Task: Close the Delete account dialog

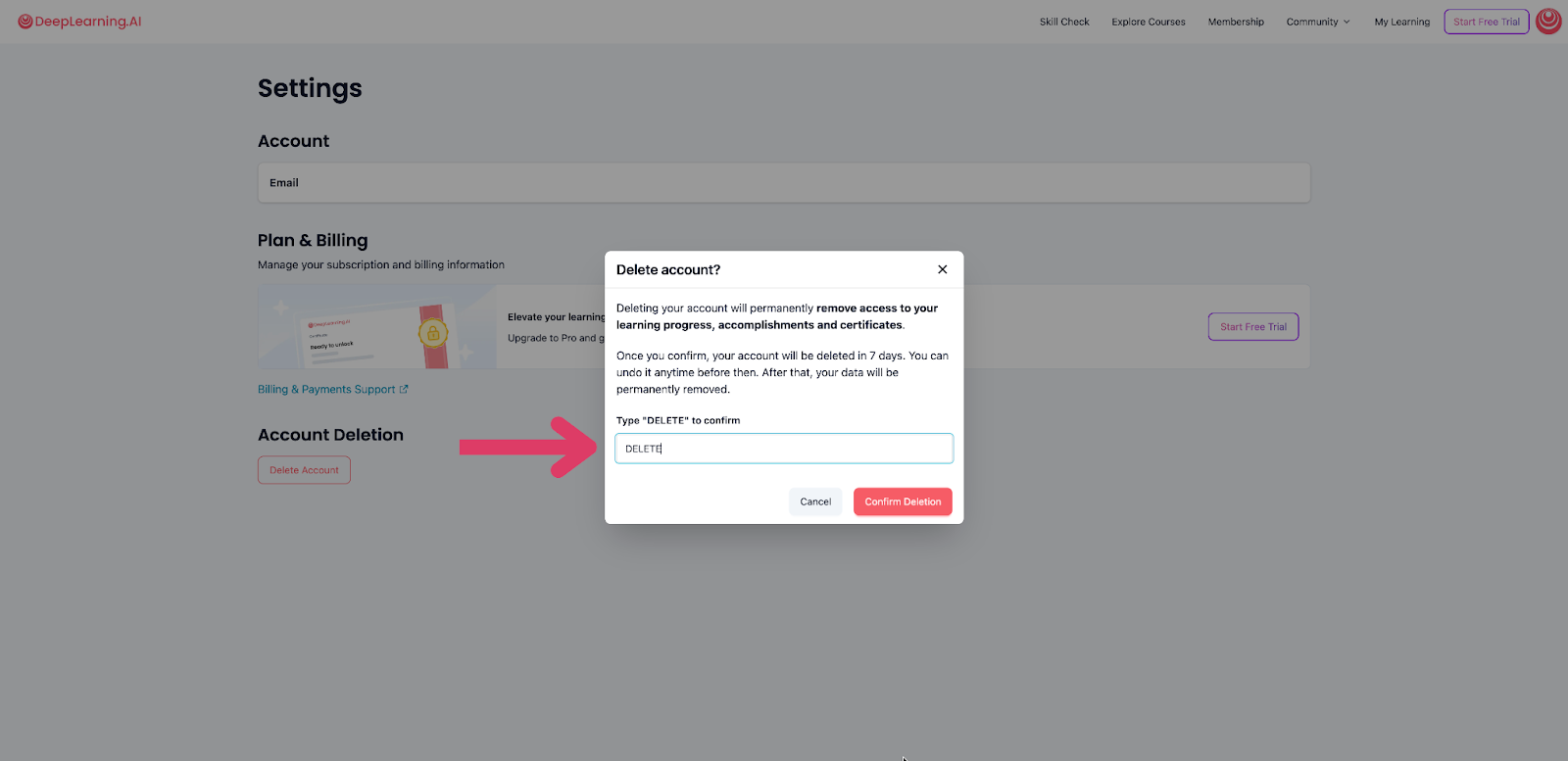Action: tap(942, 269)
